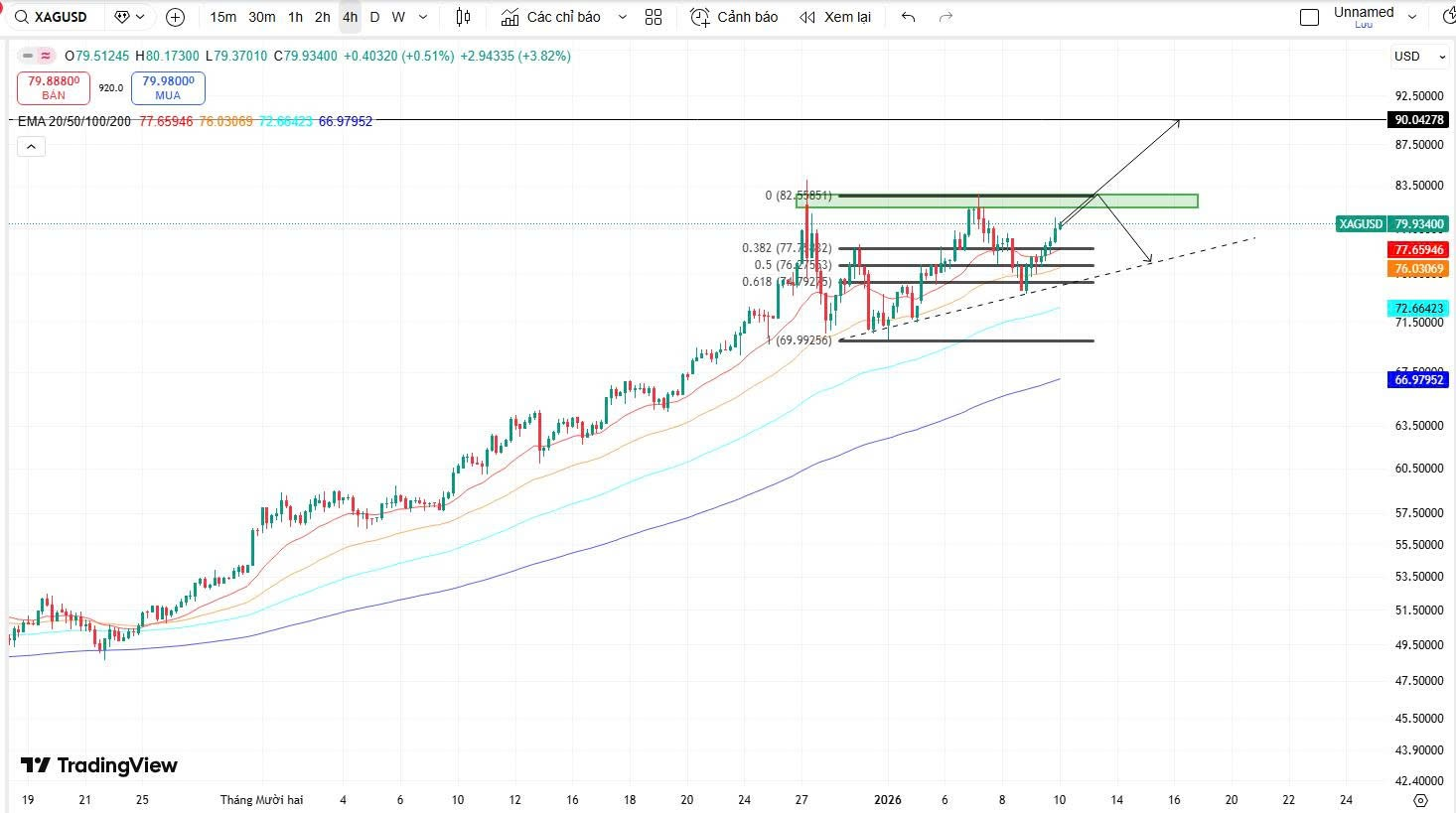1456x813 pixels.
Task: Expand the timeframe interval dropdown chevron
Action: [x=424, y=17]
